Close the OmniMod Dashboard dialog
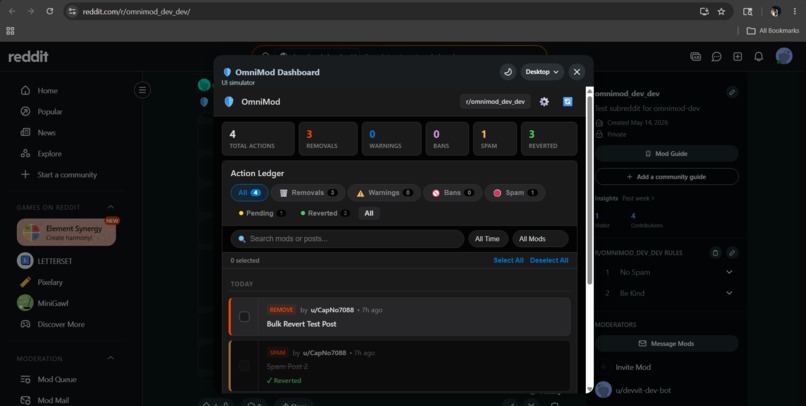 pos(577,72)
